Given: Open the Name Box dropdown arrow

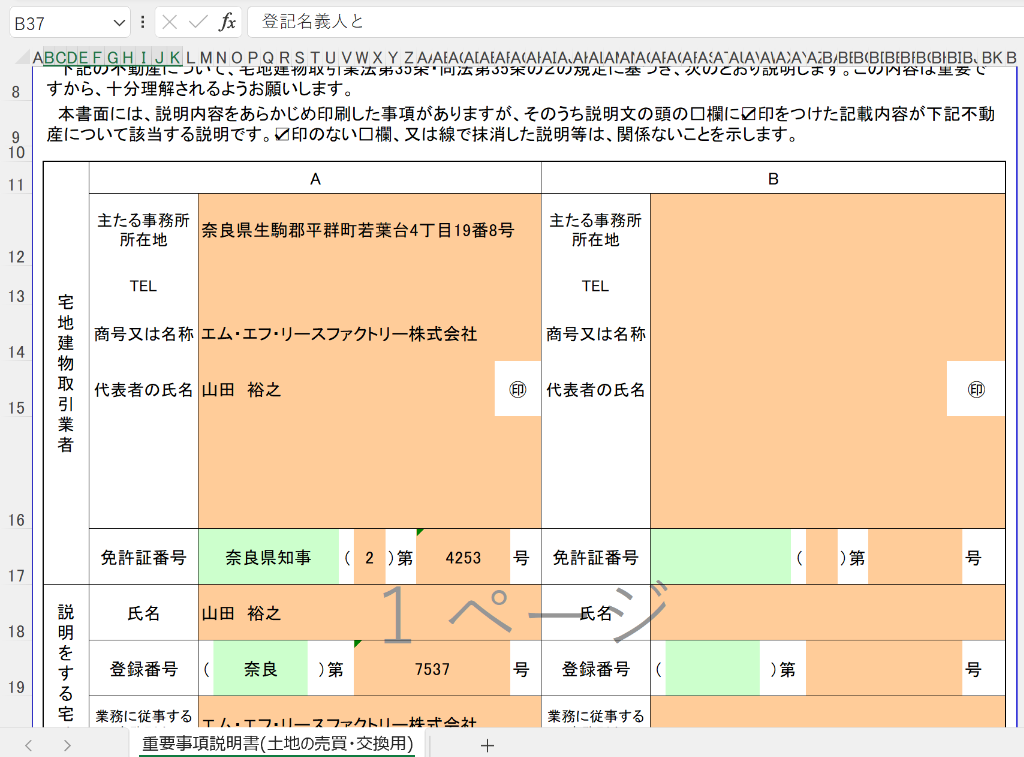Looking at the screenshot, I should coord(120,22).
